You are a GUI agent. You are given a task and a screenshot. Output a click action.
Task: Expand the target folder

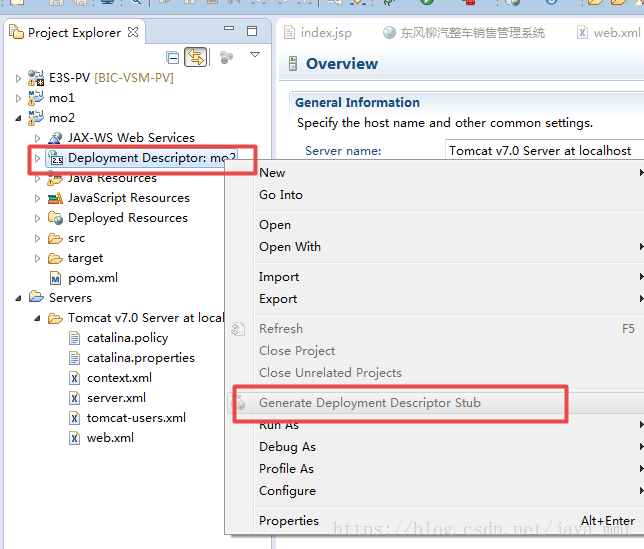point(37,258)
